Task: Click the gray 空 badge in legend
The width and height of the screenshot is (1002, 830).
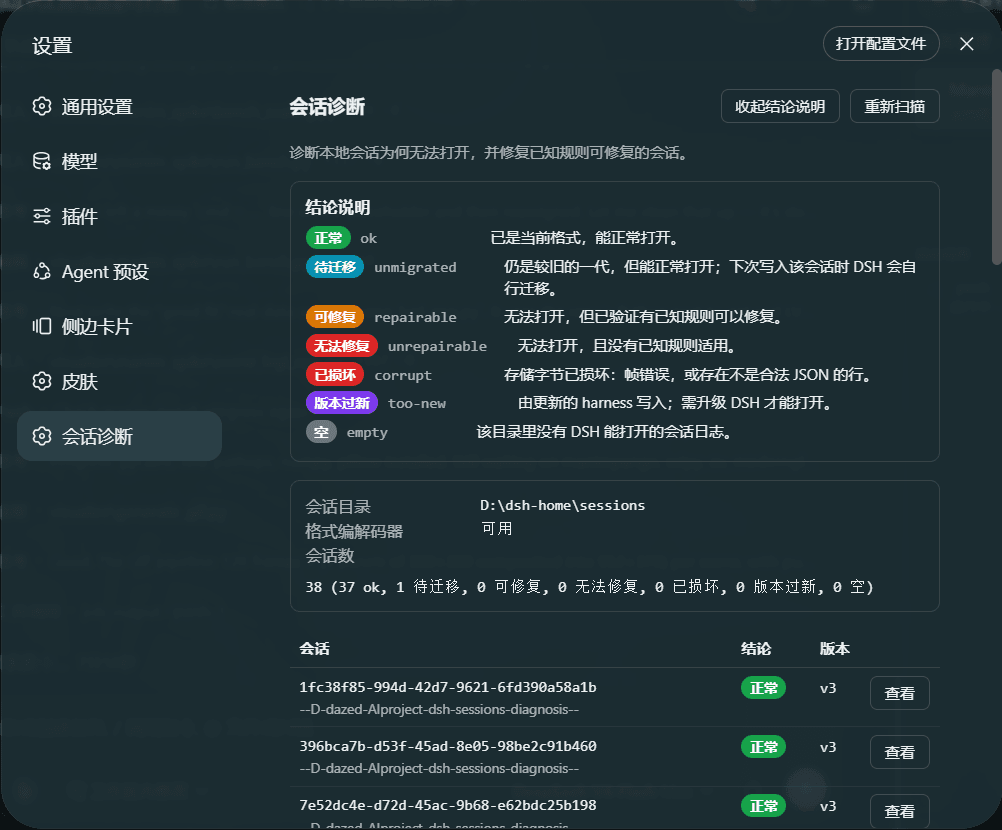Action: 321,432
